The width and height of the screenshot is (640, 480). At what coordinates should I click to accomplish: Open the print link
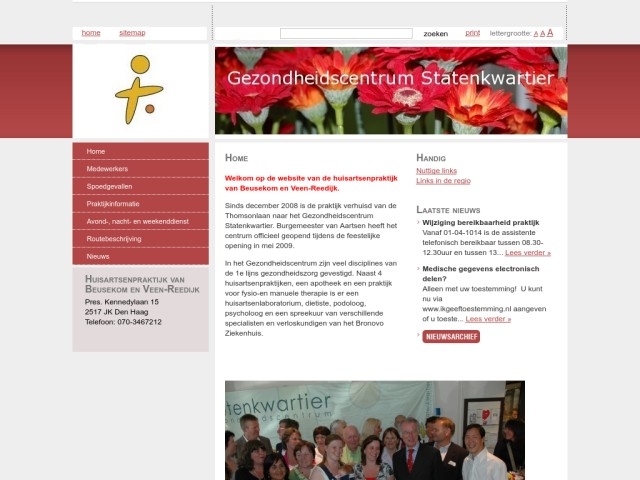(x=473, y=33)
